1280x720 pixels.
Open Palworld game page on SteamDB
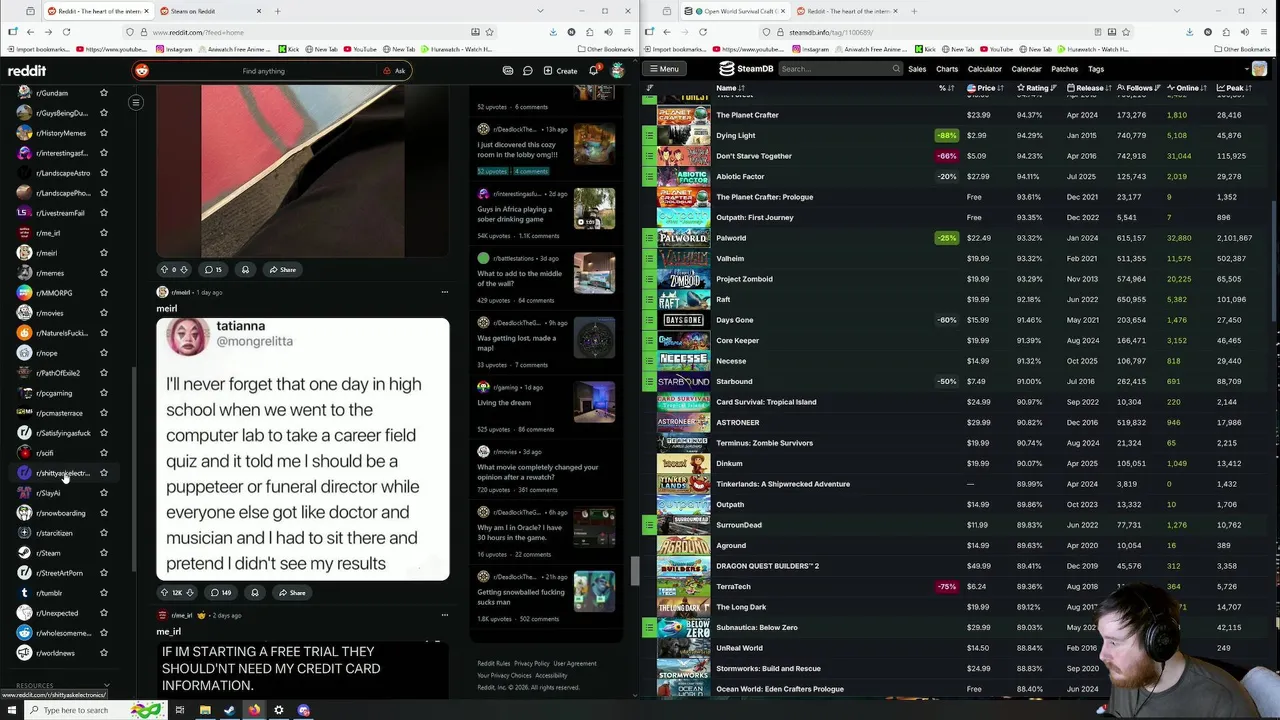(731, 238)
